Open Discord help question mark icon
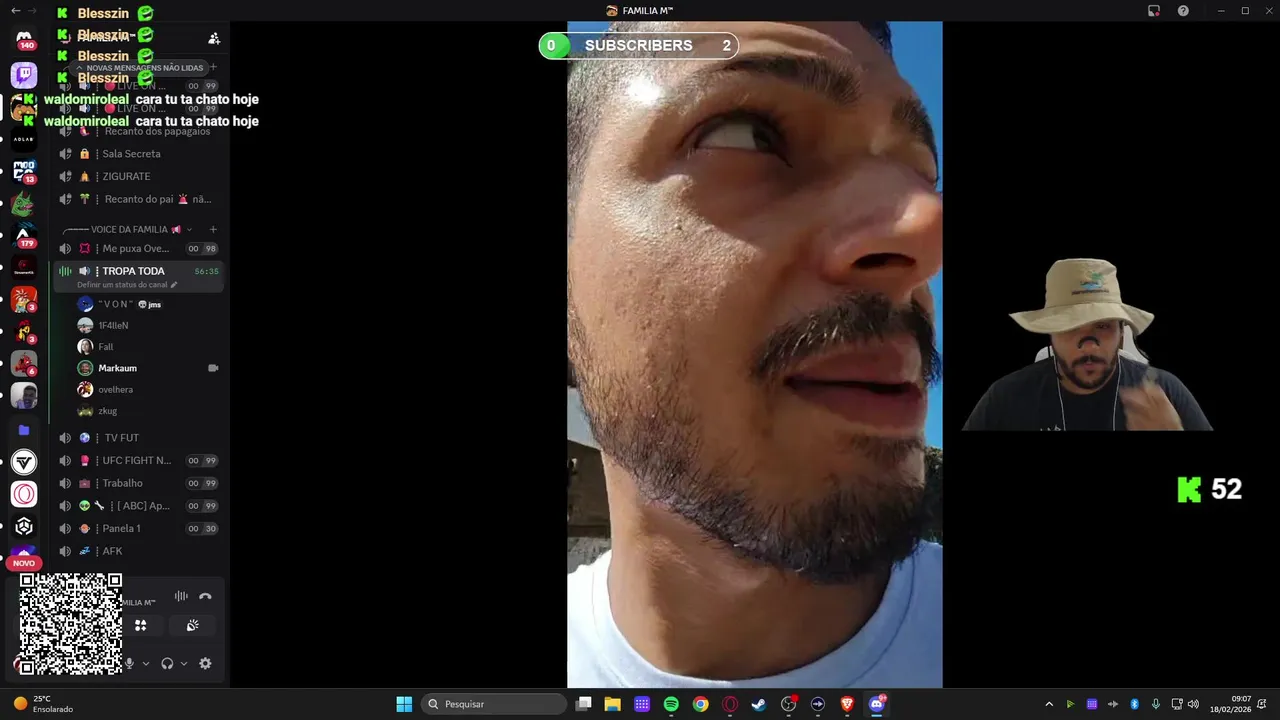Screen dimensions: 1280x720 [1183, 11]
